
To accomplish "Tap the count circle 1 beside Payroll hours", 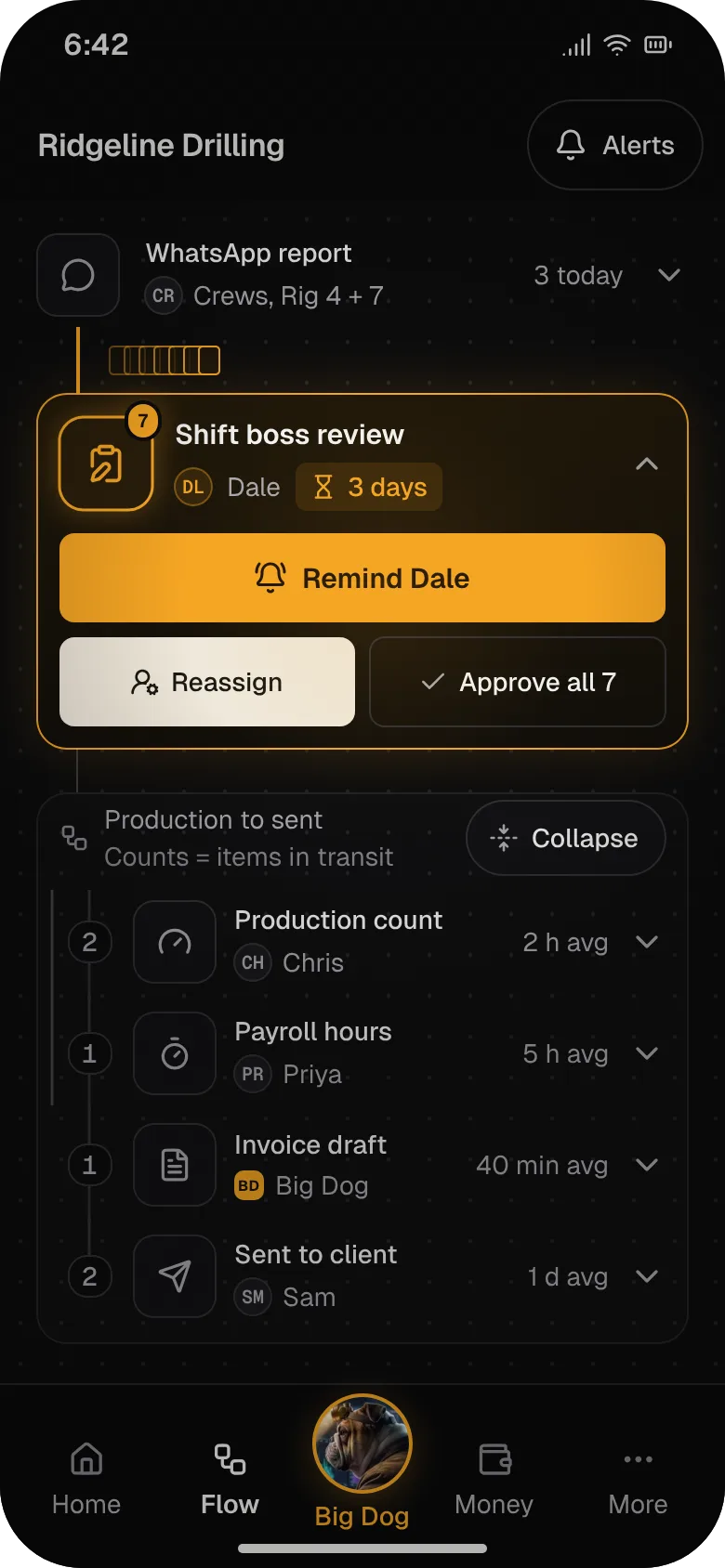I will [89, 1053].
